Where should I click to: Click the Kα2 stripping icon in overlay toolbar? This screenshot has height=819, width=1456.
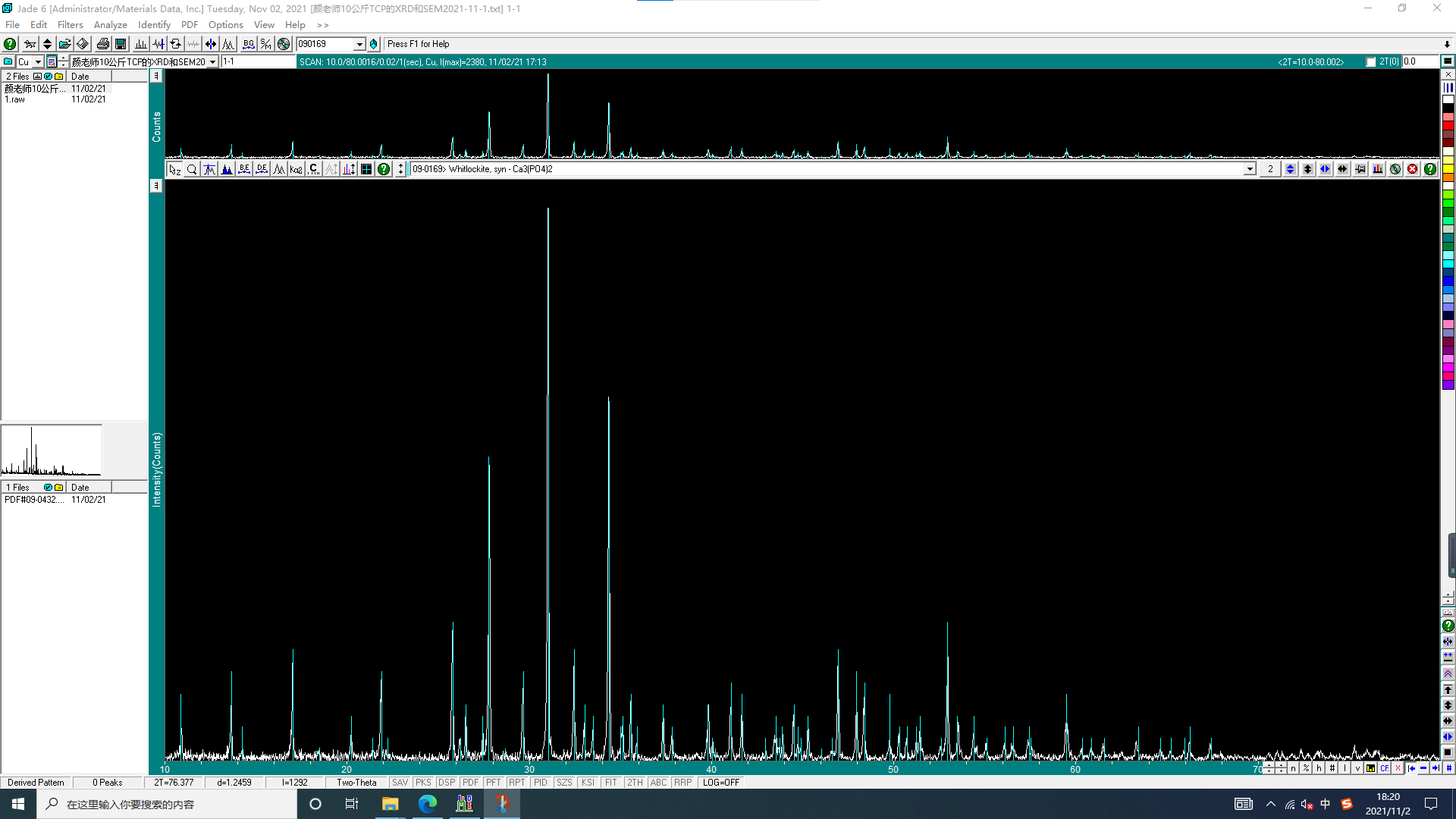(295, 169)
